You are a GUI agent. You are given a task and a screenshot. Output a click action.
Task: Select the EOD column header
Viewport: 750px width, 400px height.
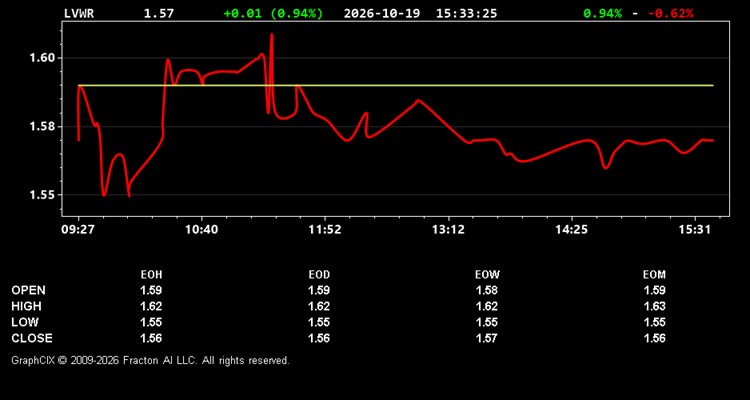pos(319,275)
